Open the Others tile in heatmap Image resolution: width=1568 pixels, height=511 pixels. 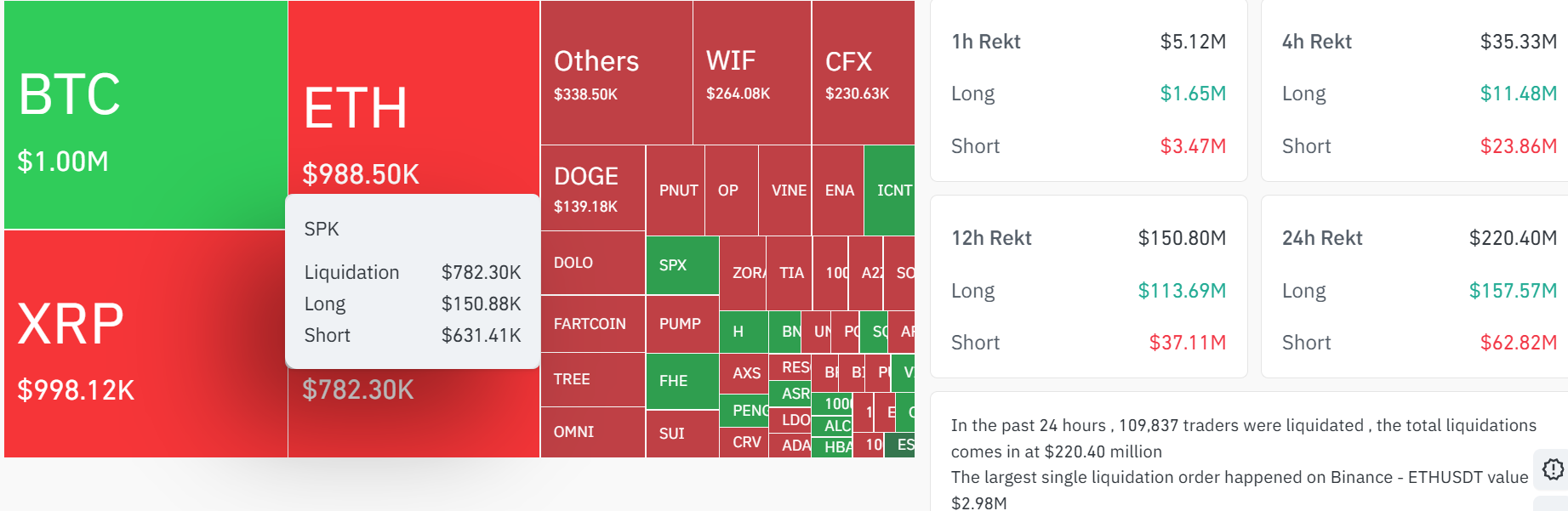point(616,72)
